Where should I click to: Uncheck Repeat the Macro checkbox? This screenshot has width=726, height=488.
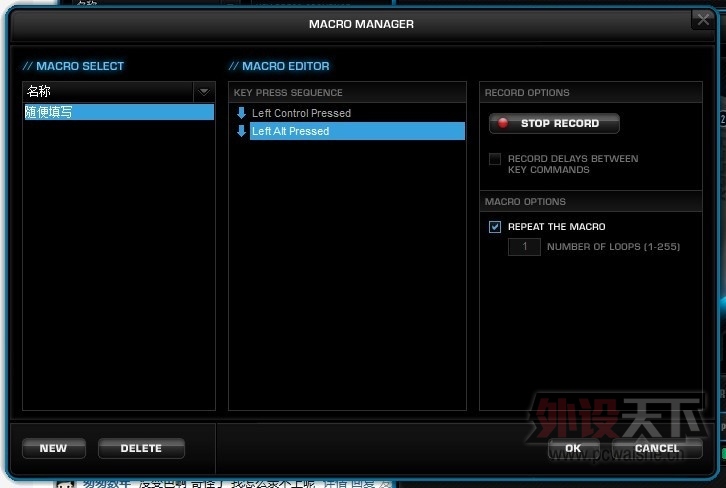(495, 226)
